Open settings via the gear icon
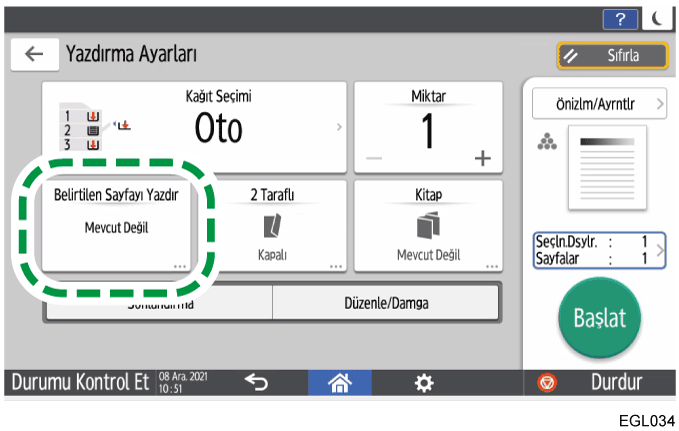Image resolution: width=679 pixels, height=431 pixels. pos(424,382)
